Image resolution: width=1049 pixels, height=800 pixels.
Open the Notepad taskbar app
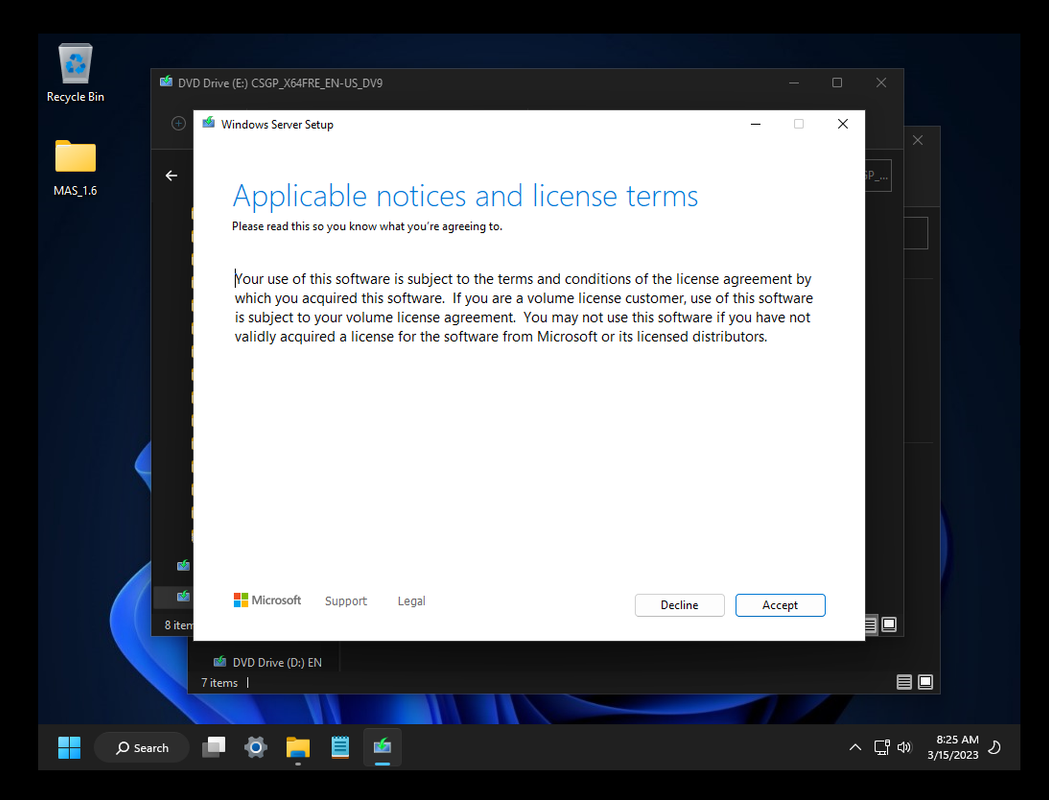pyautogui.click(x=340, y=747)
